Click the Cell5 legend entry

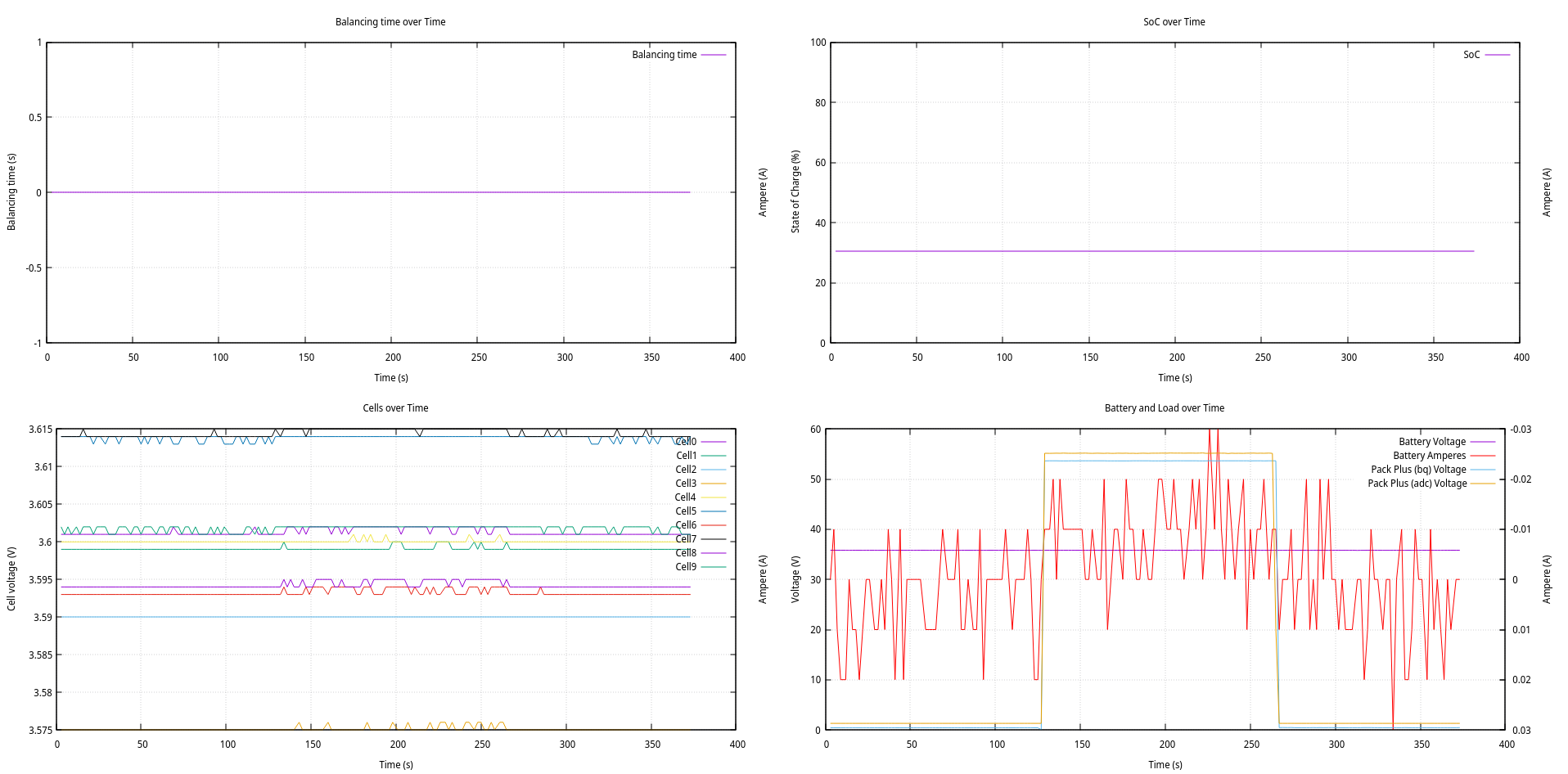(686, 511)
